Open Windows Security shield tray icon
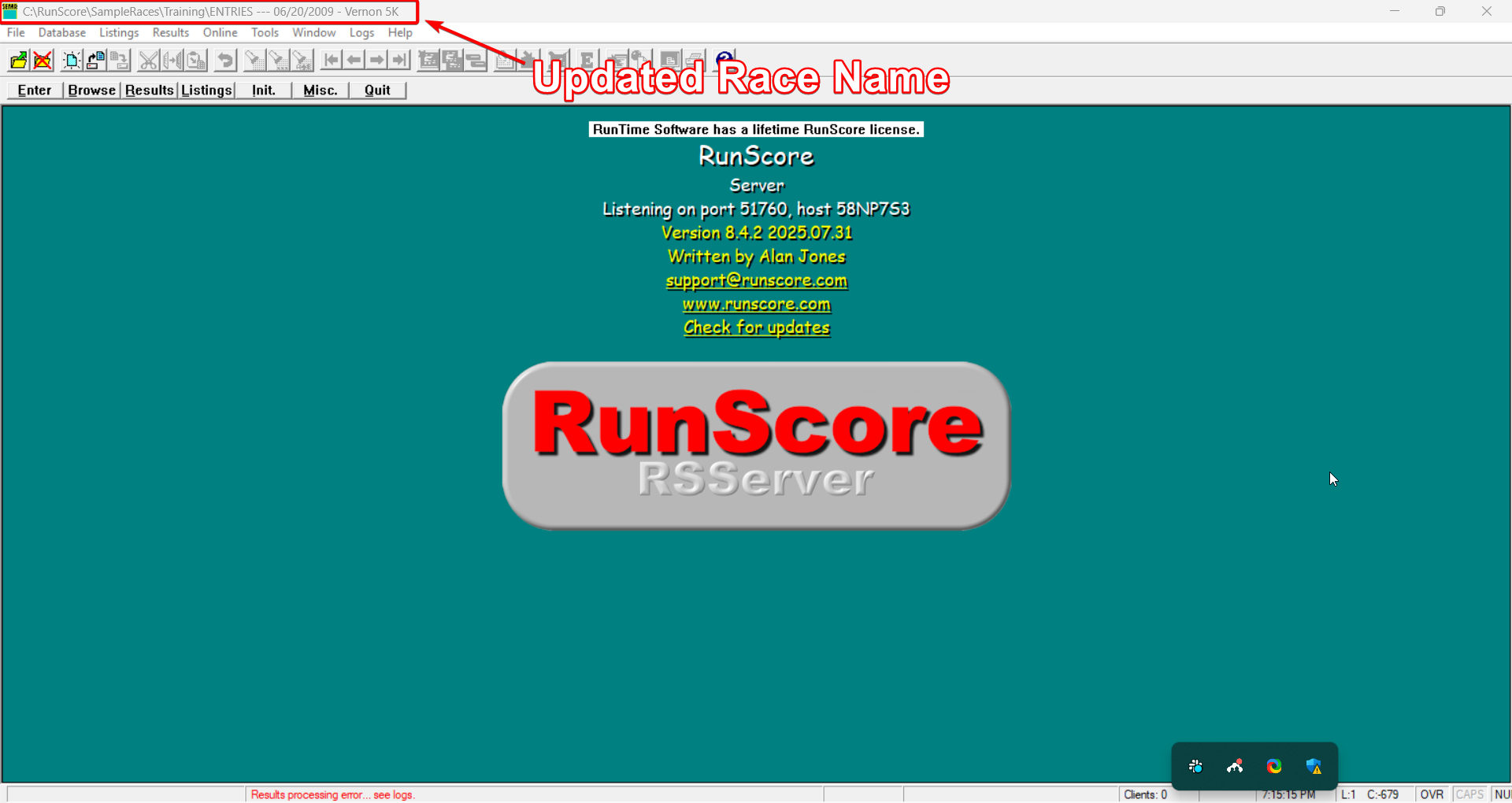 (x=1314, y=766)
